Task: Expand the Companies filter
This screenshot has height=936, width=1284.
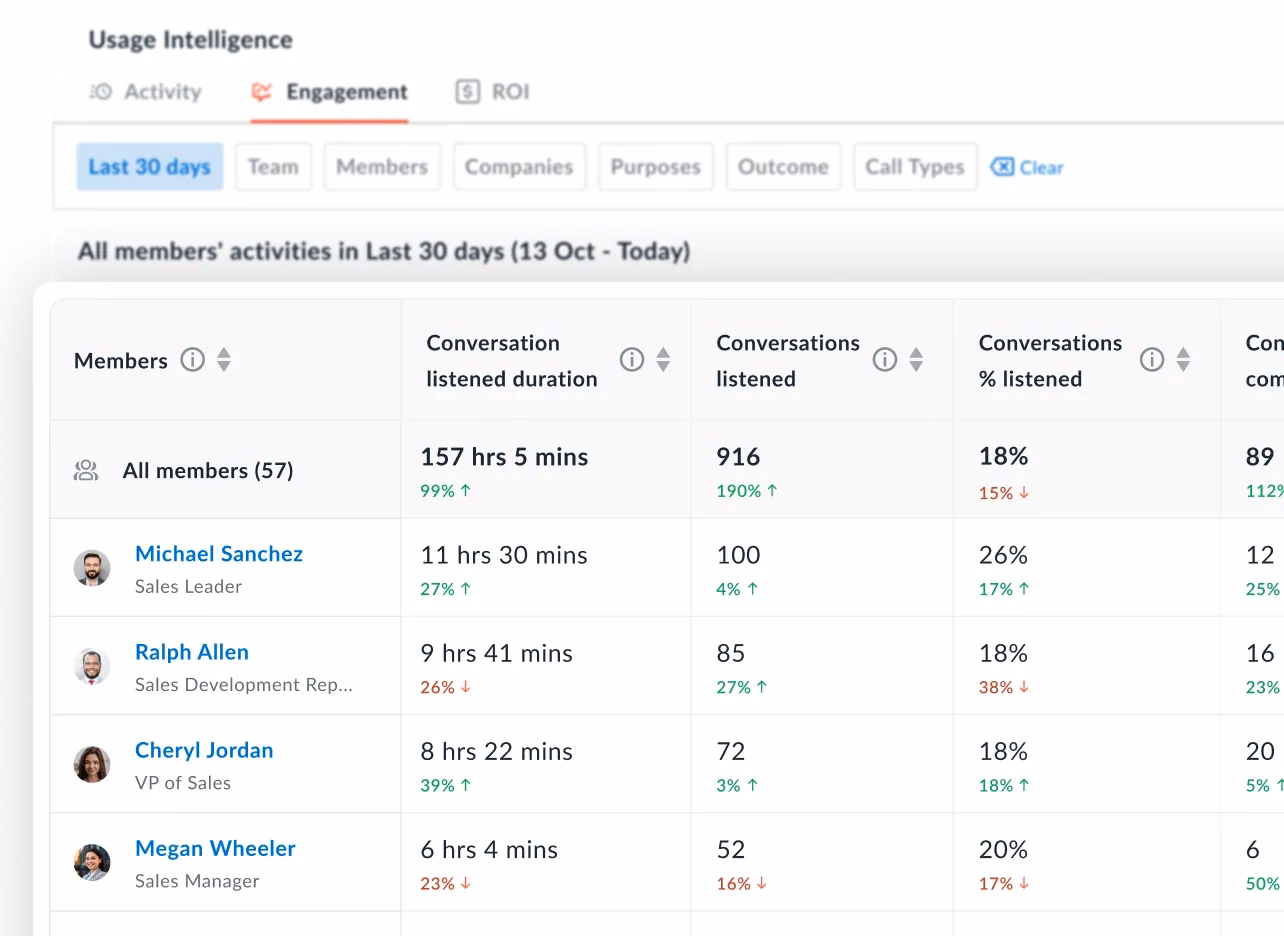Action: [x=519, y=167]
